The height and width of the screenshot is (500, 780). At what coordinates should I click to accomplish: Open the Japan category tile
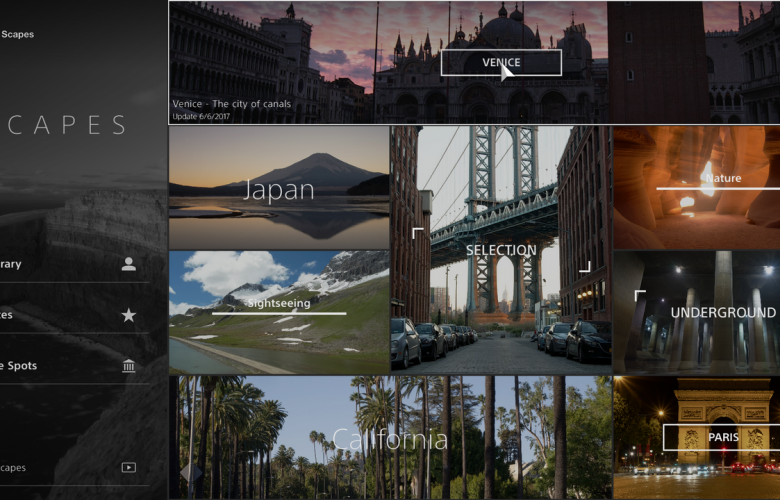click(279, 189)
